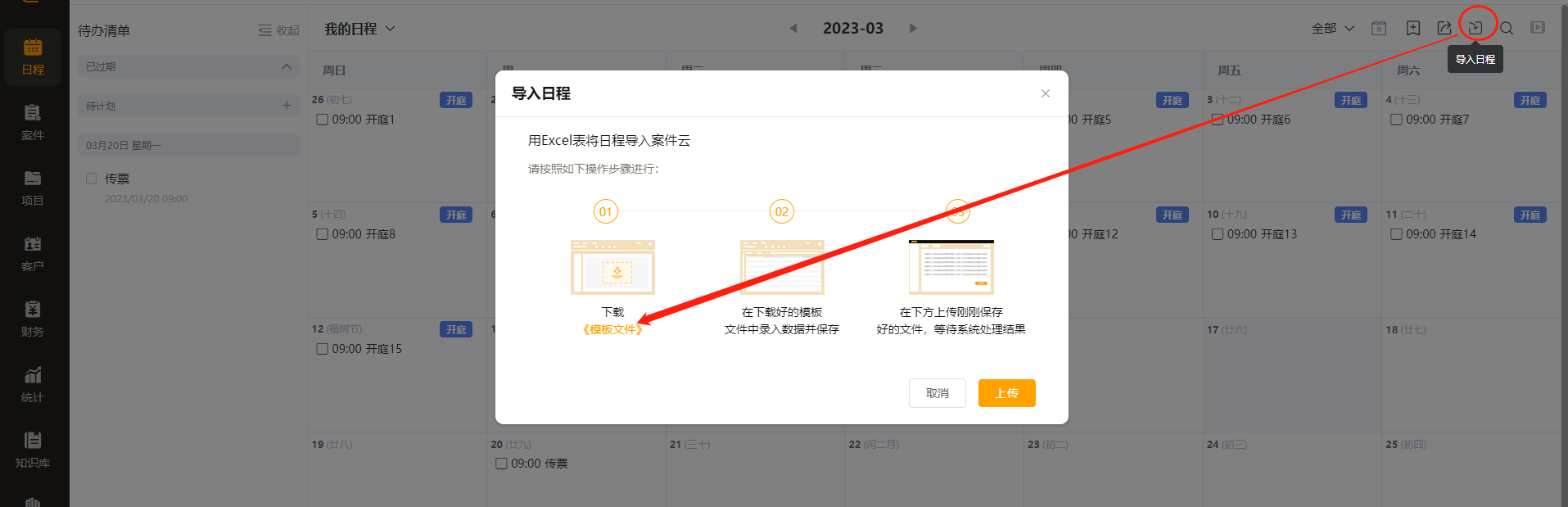The height and width of the screenshot is (507, 1568).
Task: Open 统计 (Statistics) in left sidebar
Action: pyautogui.click(x=33, y=384)
